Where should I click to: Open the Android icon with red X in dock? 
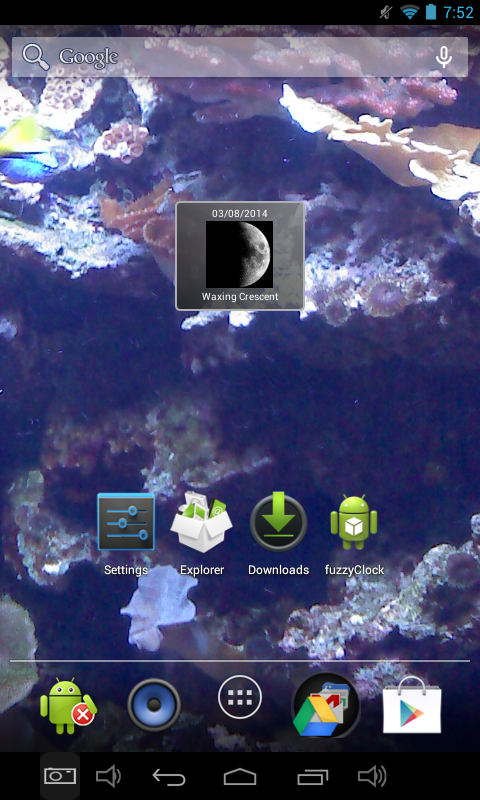68,706
